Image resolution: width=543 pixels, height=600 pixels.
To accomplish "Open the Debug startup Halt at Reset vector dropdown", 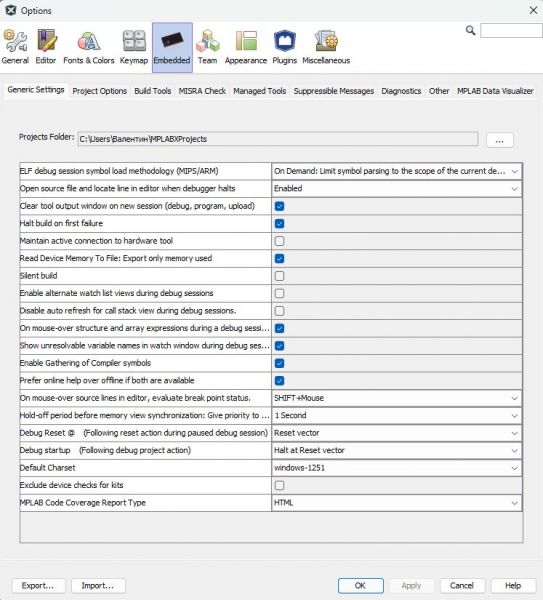I will 396,450.
